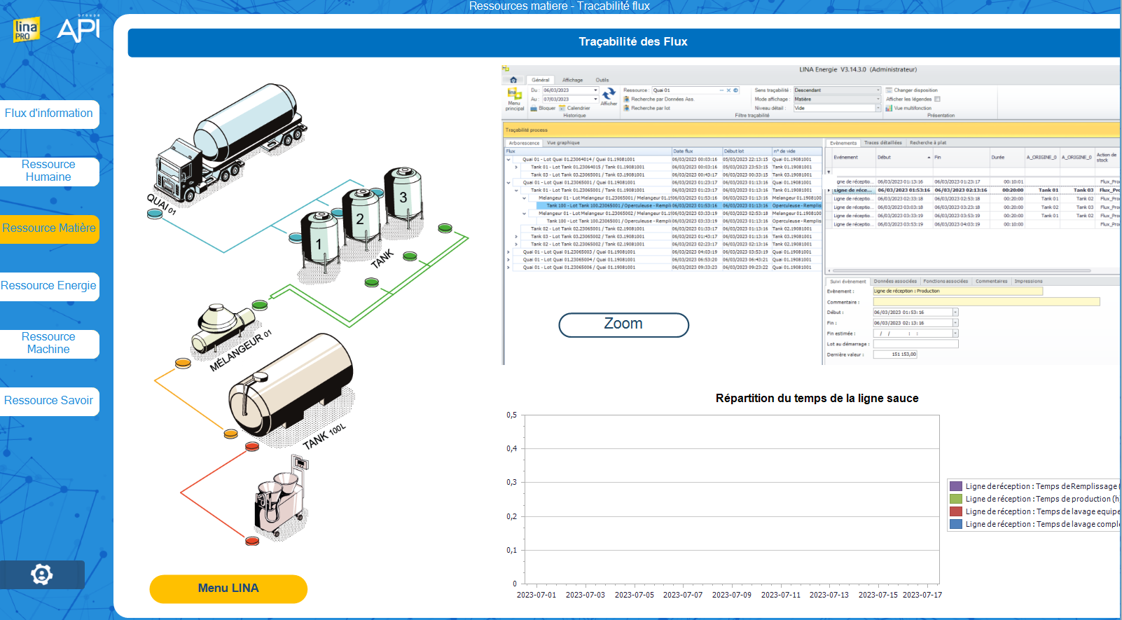This screenshot has width=1122, height=620.
Task: Click the API group logo
Action: 79,28
